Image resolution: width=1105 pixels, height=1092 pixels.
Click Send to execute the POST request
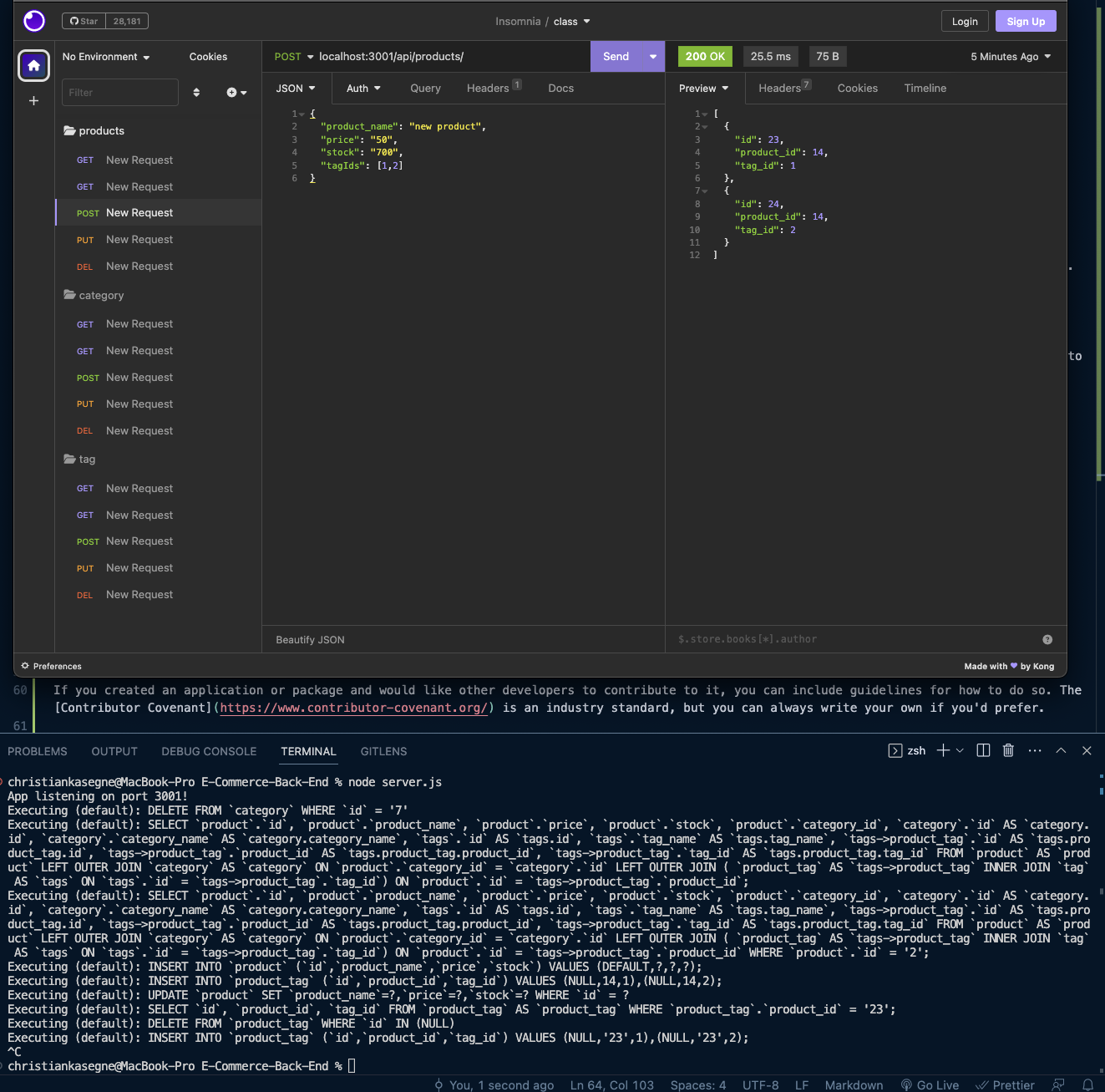coord(616,56)
